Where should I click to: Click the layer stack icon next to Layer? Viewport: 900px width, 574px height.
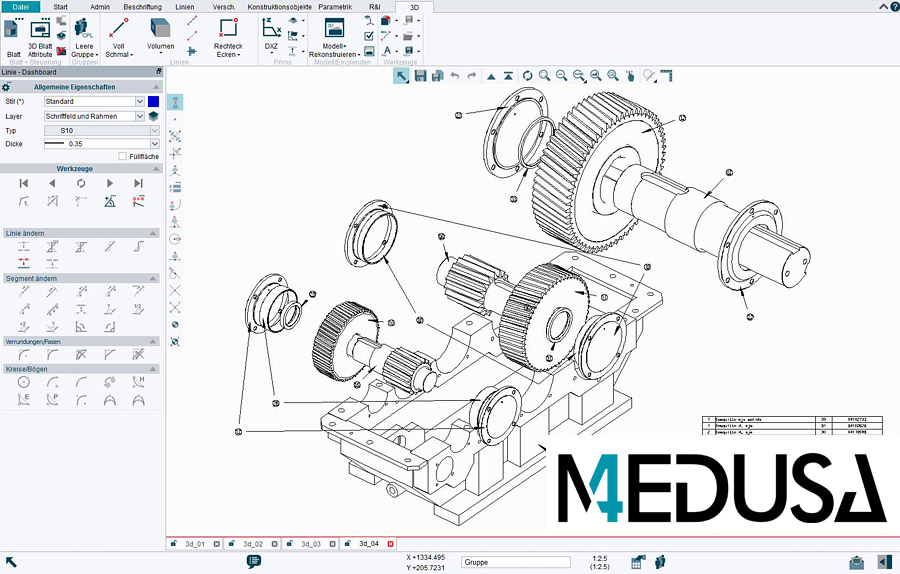point(153,116)
